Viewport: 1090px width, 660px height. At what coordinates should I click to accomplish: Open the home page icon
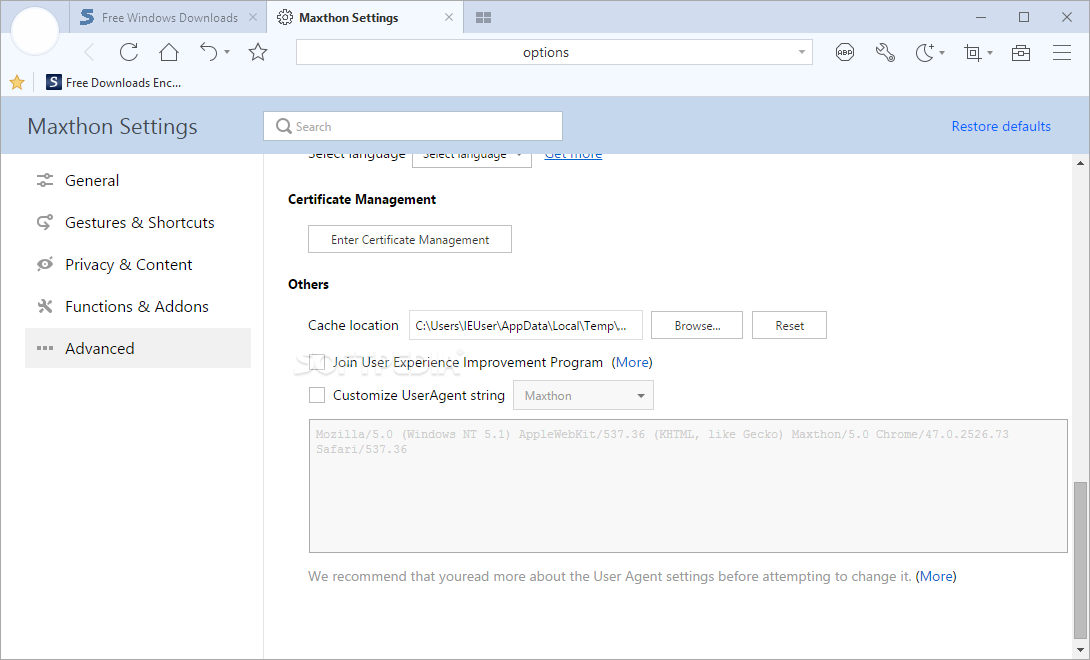point(169,52)
